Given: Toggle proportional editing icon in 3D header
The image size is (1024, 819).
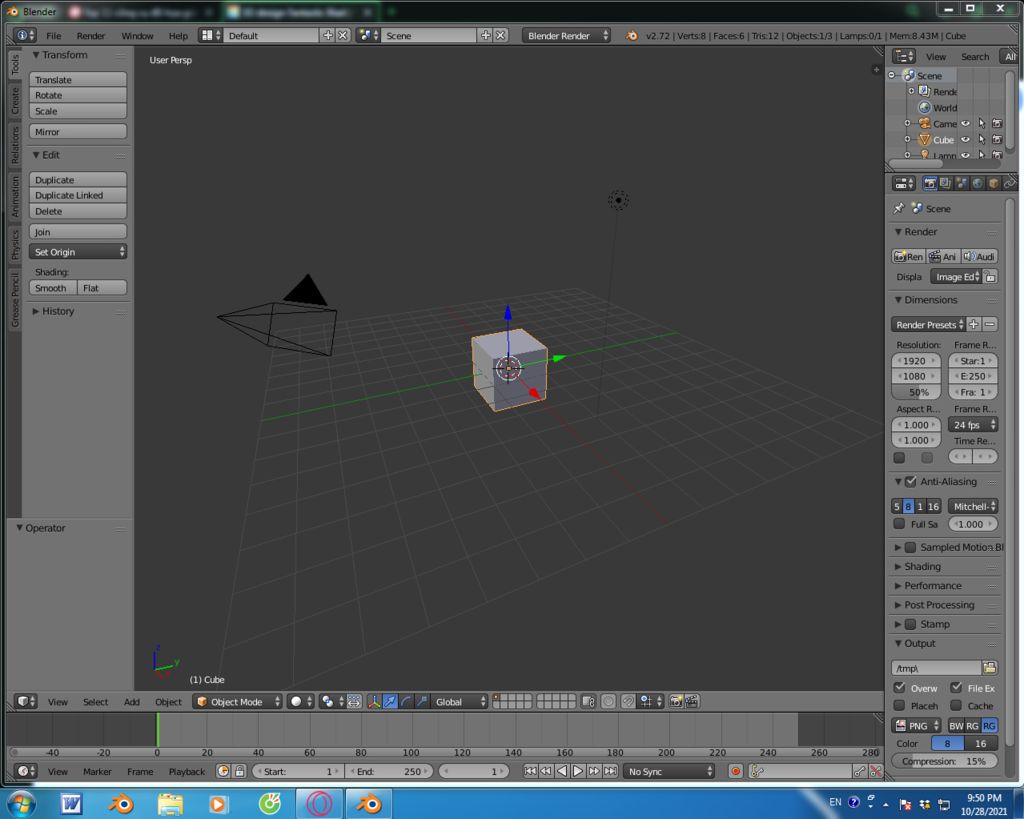Looking at the screenshot, I should coord(608,701).
